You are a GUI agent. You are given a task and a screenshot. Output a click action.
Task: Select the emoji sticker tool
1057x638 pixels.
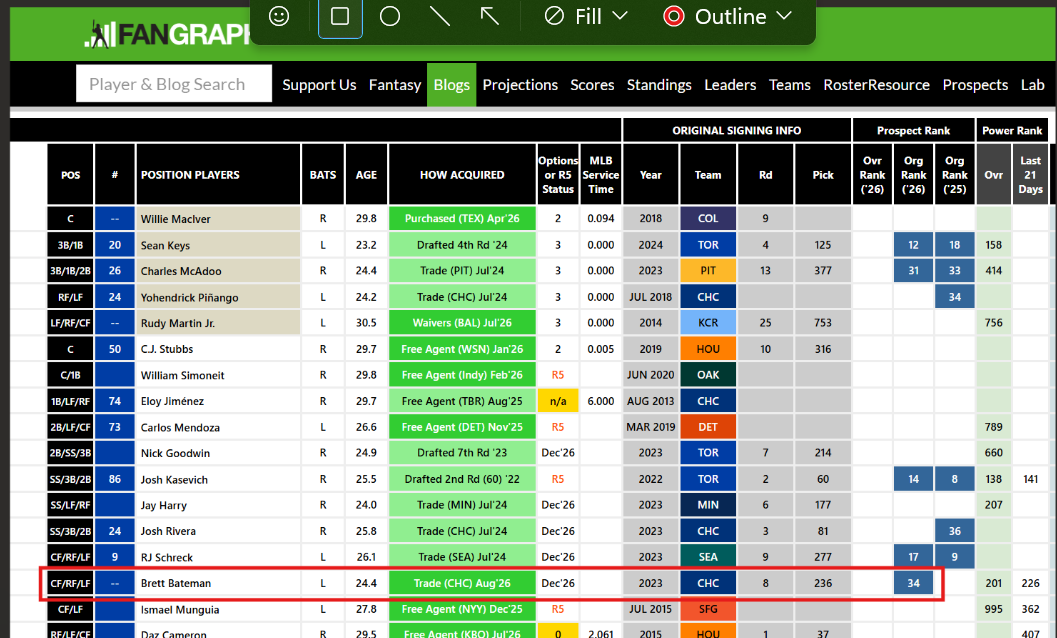click(279, 16)
